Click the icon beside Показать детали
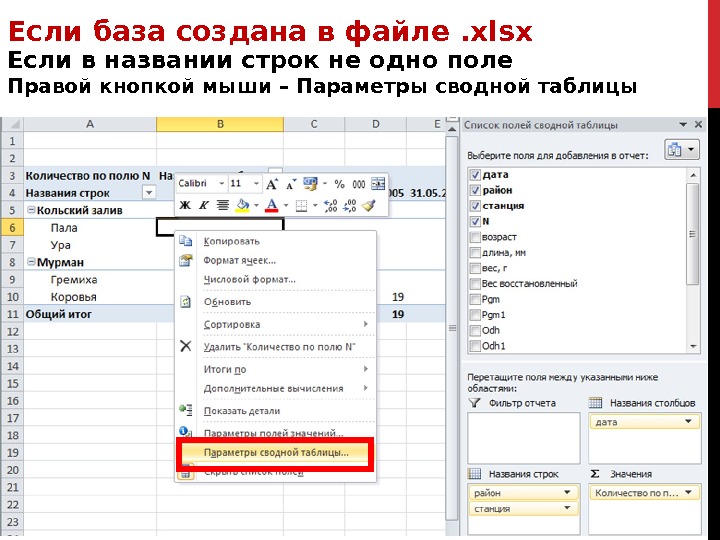Viewport: 720px width, 540px height. point(186,410)
